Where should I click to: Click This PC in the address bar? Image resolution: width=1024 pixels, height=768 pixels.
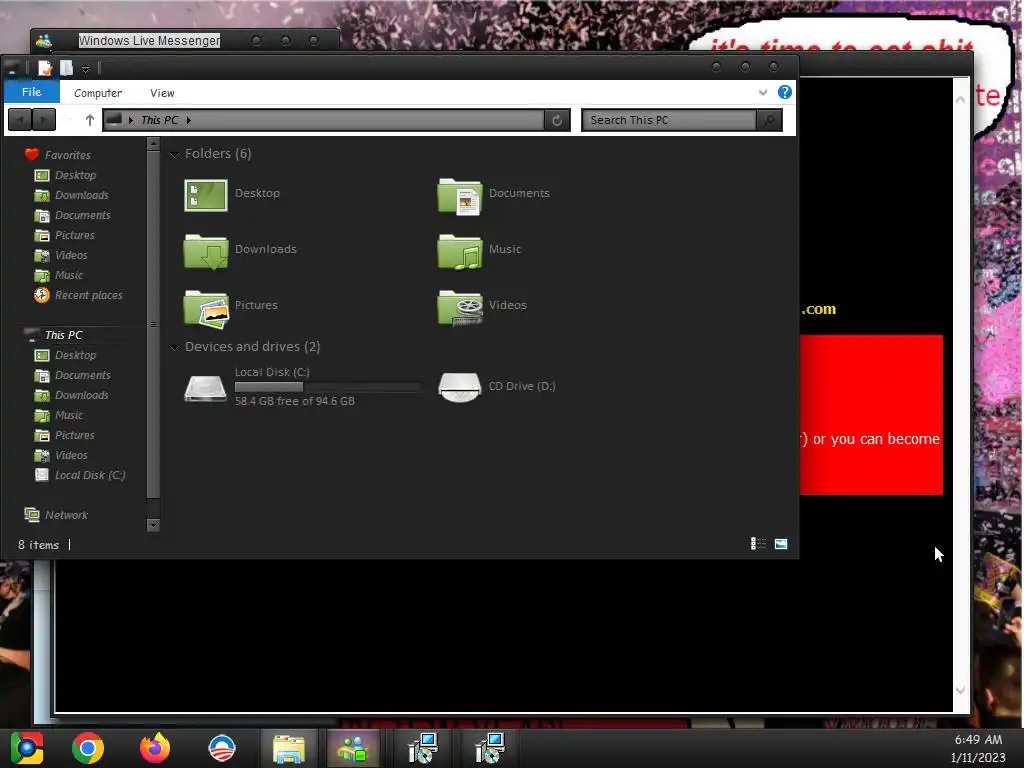[159, 120]
